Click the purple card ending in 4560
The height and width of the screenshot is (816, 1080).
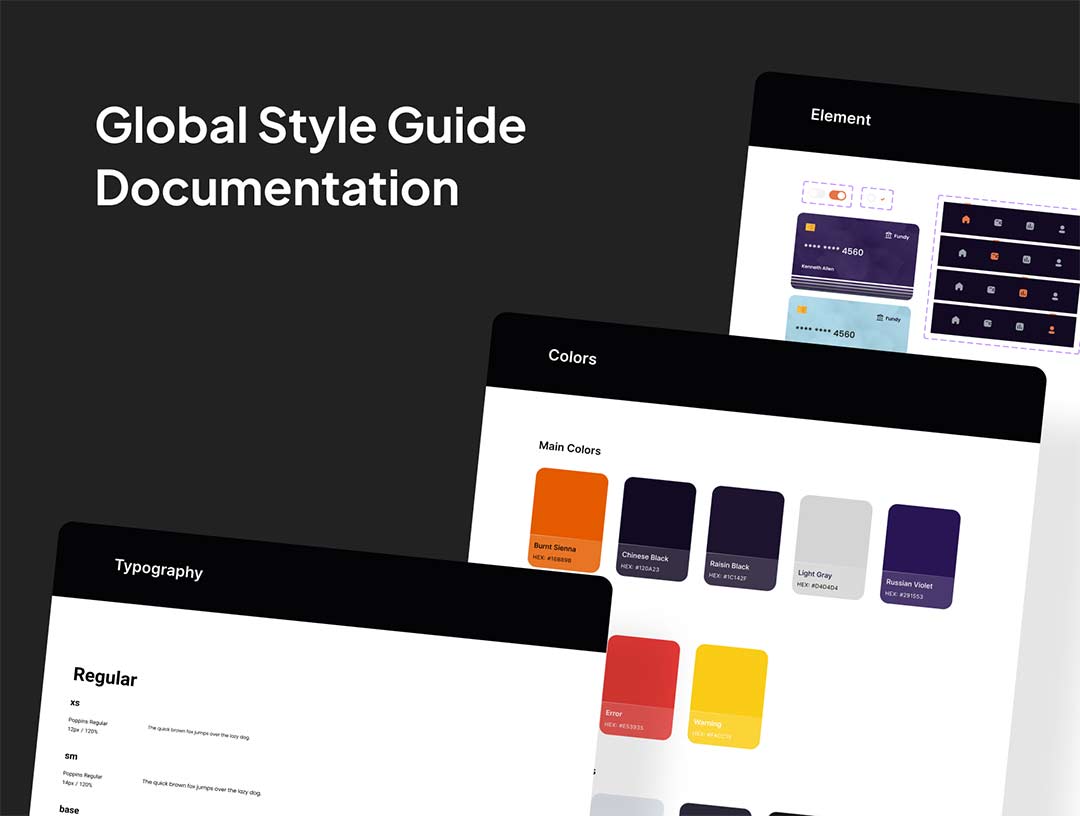855,257
